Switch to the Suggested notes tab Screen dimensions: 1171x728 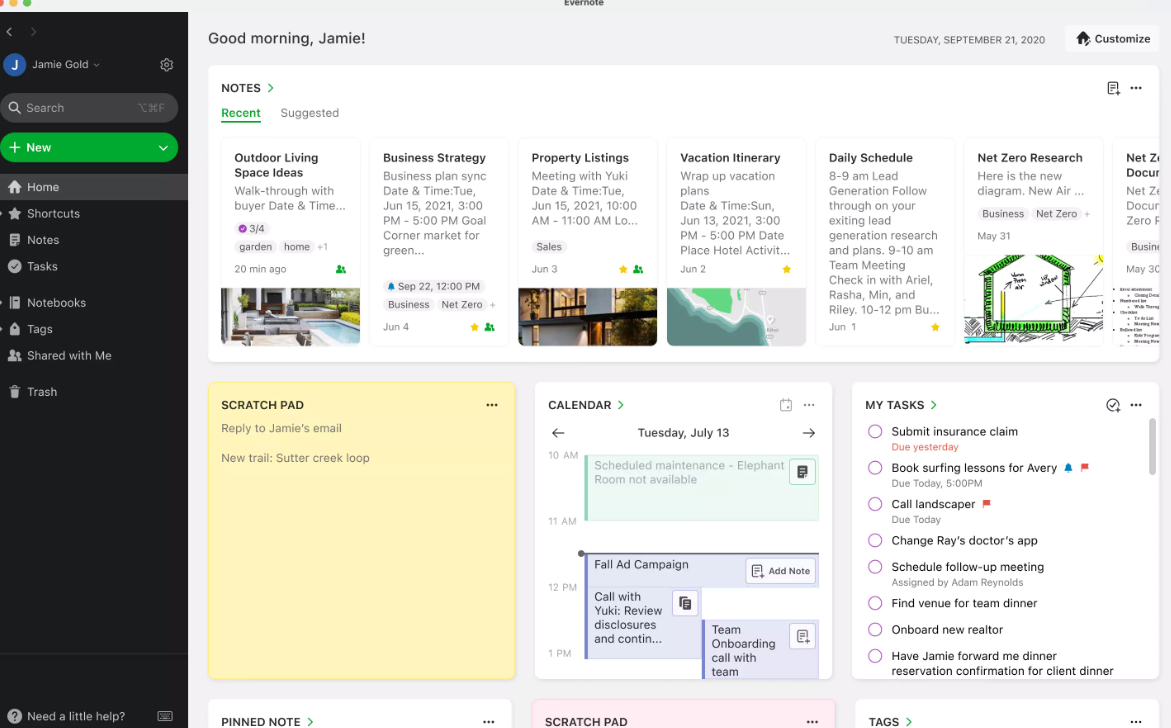tap(309, 113)
